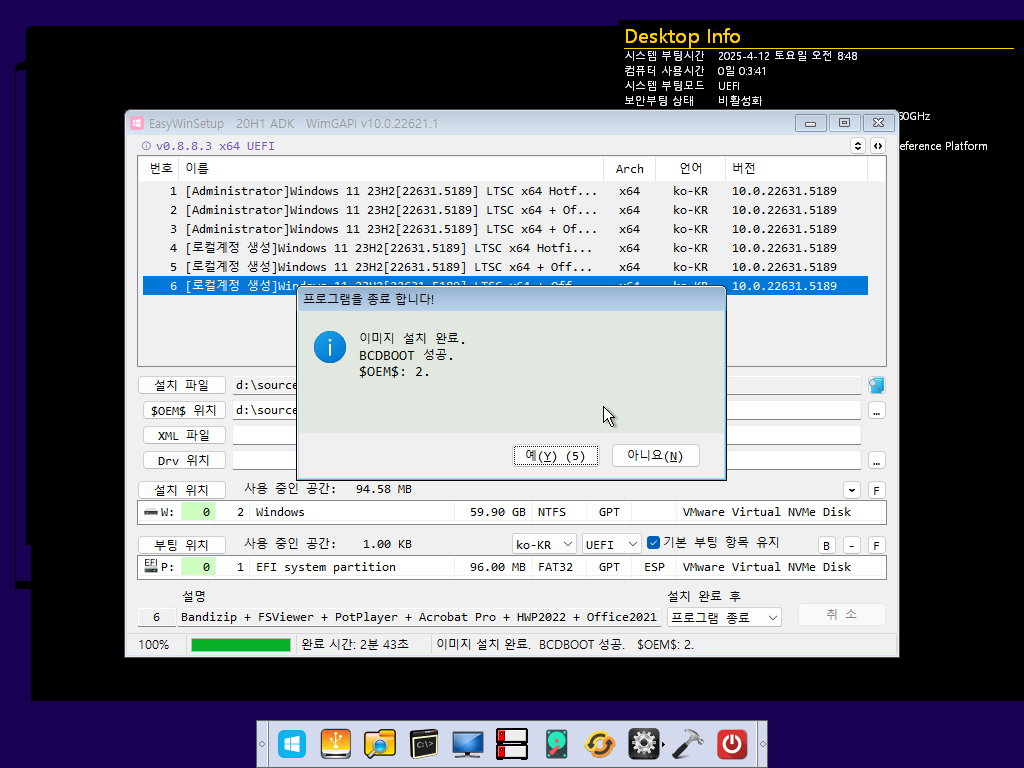Image resolution: width=1024 pixels, height=768 pixels.
Task: Click the 버전 column header
Action: point(796,168)
